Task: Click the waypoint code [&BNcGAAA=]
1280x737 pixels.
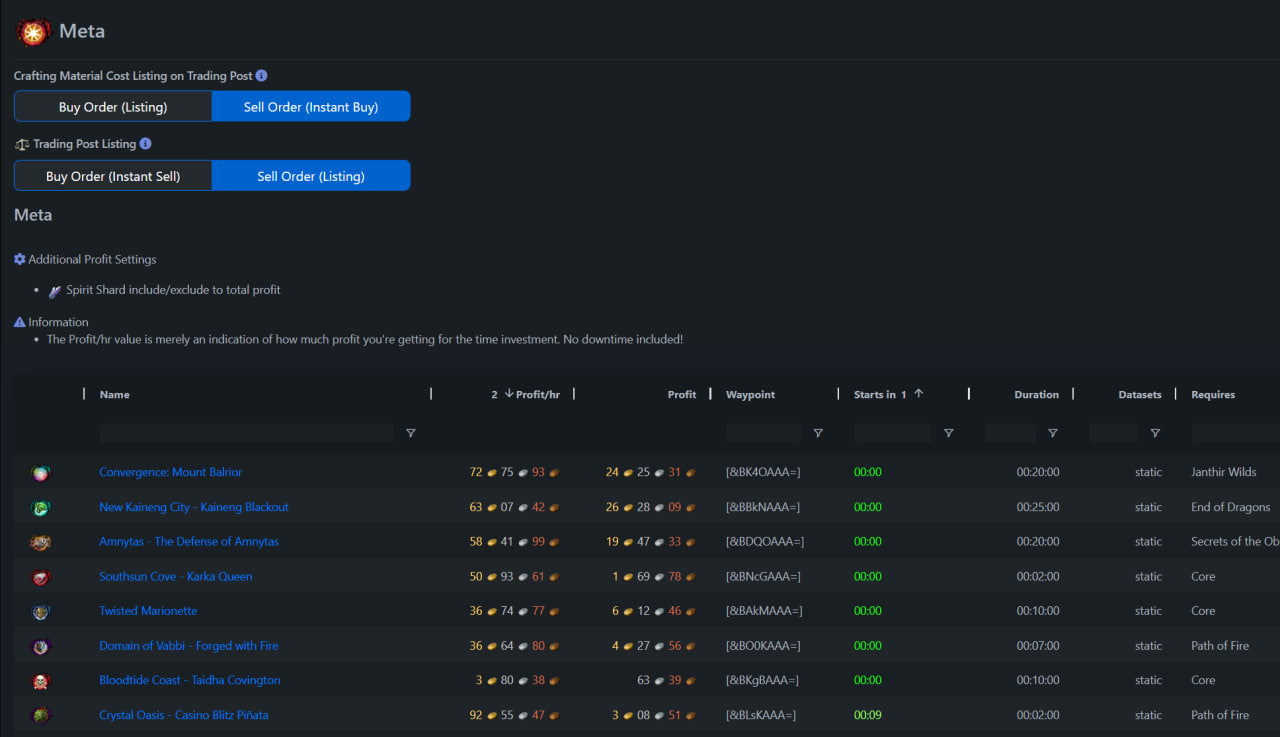Action: pos(764,576)
